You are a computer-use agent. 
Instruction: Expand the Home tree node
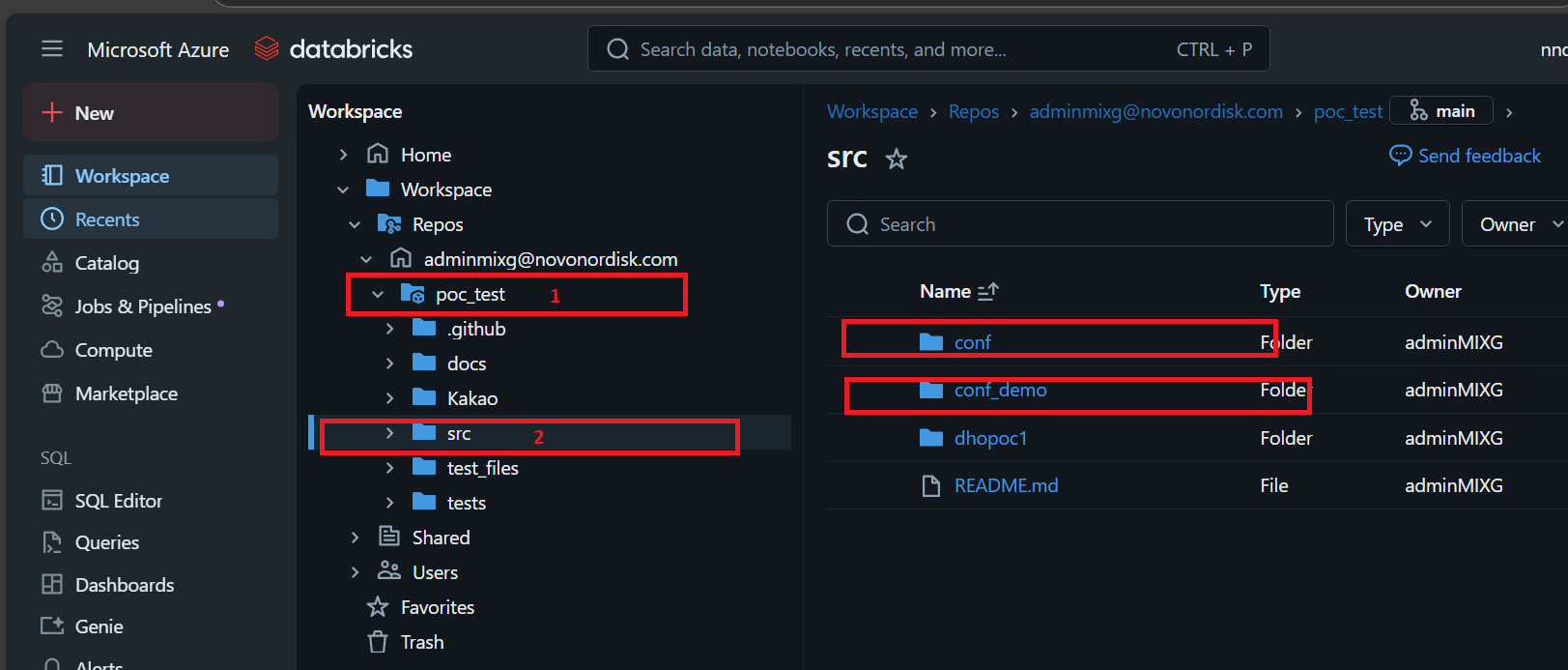(343, 155)
